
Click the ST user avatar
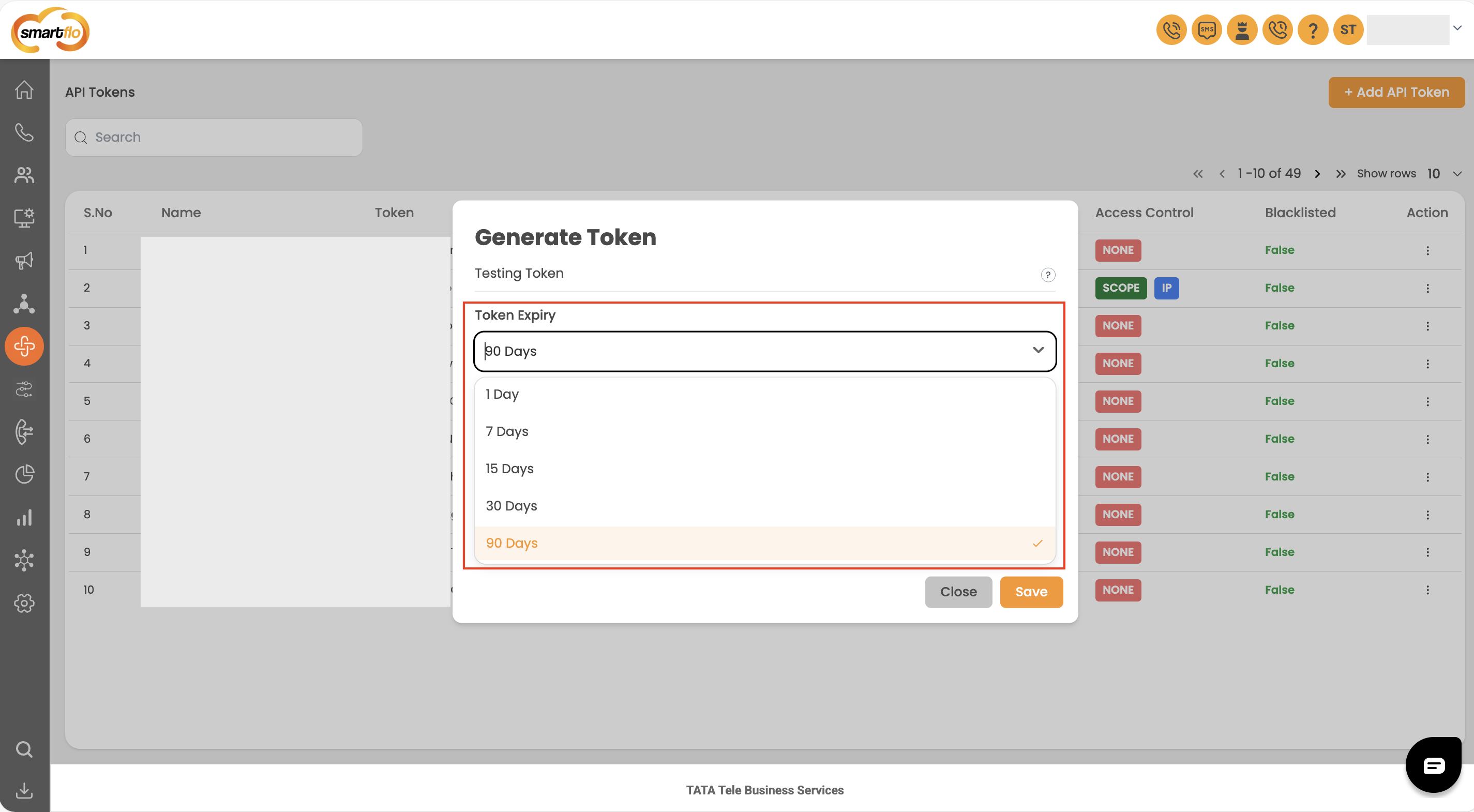1348,30
